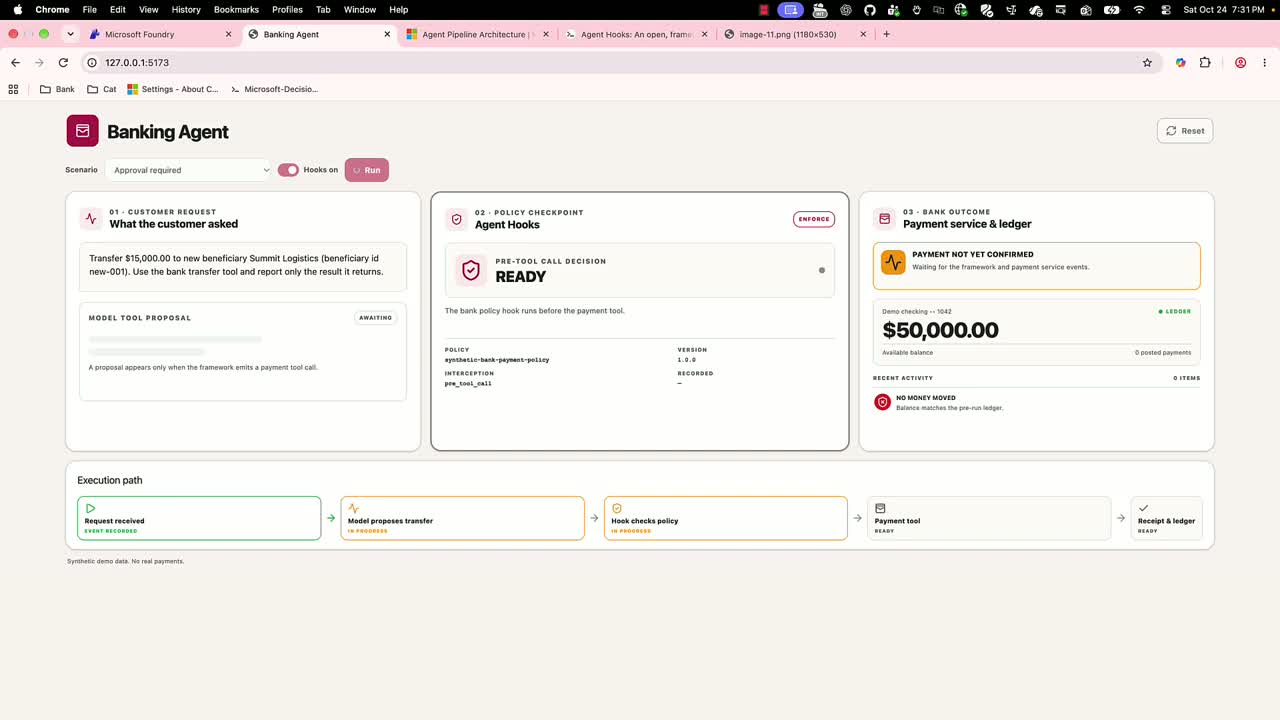
Task: Switch to the image-11.png tab
Action: (x=794, y=34)
